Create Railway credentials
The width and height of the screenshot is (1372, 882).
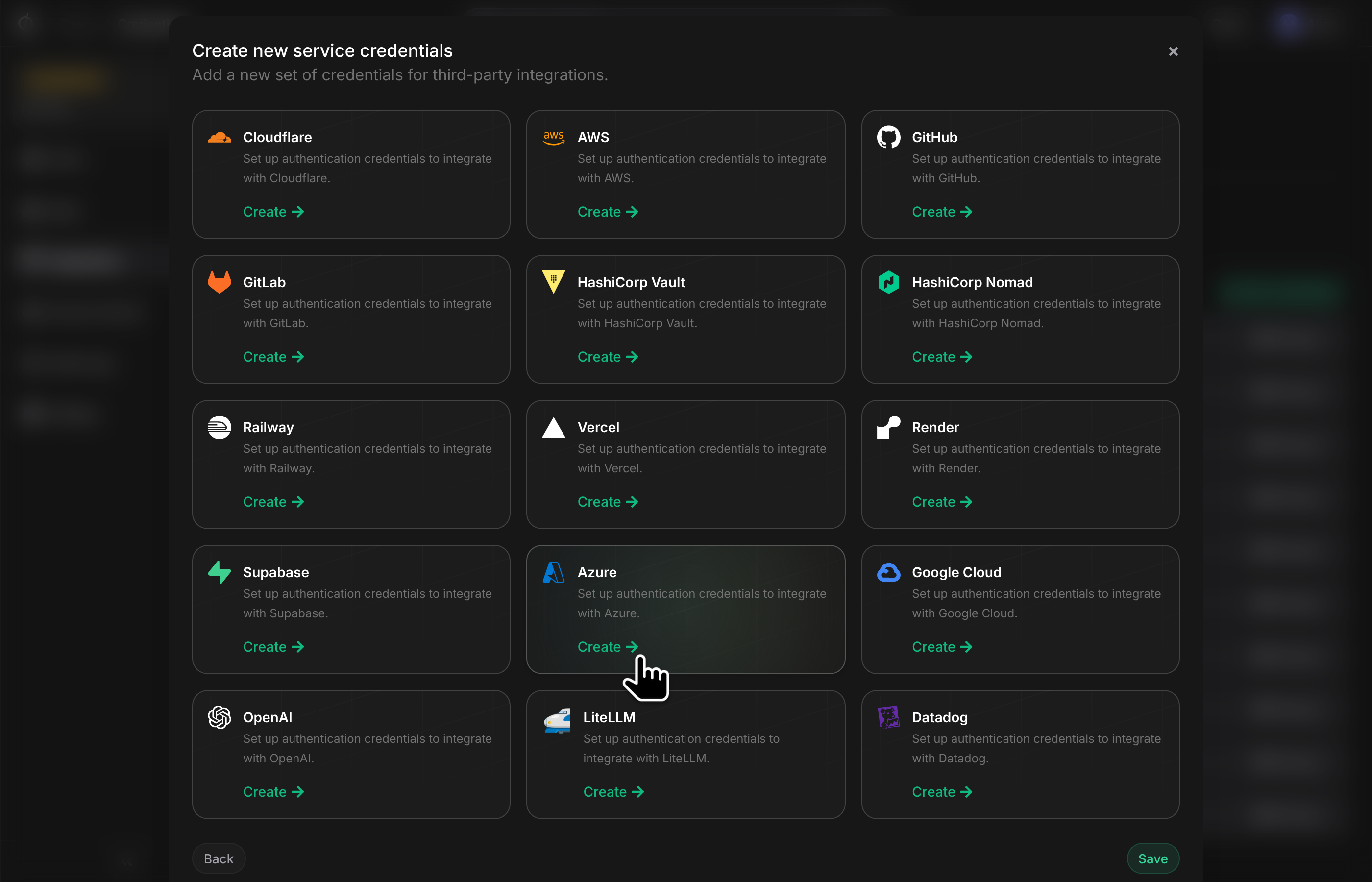tap(273, 502)
